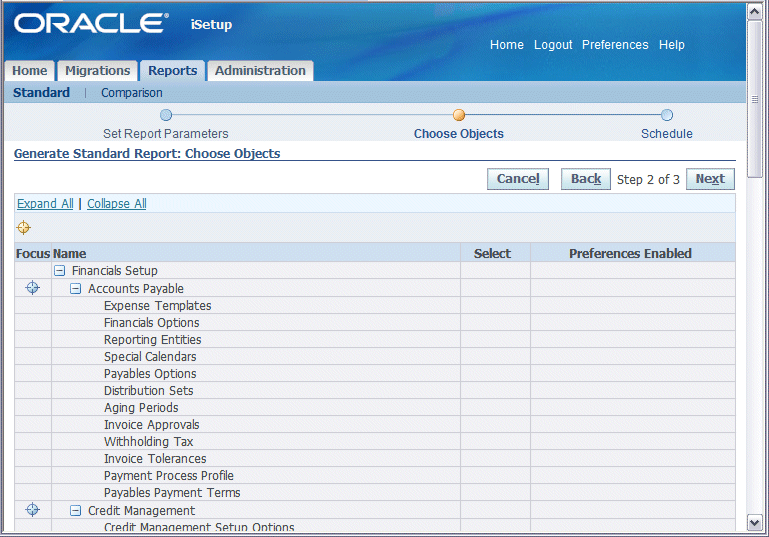The height and width of the screenshot is (537, 769).
Task: Select the Reports tab
Action: click(x=173, y=71)
